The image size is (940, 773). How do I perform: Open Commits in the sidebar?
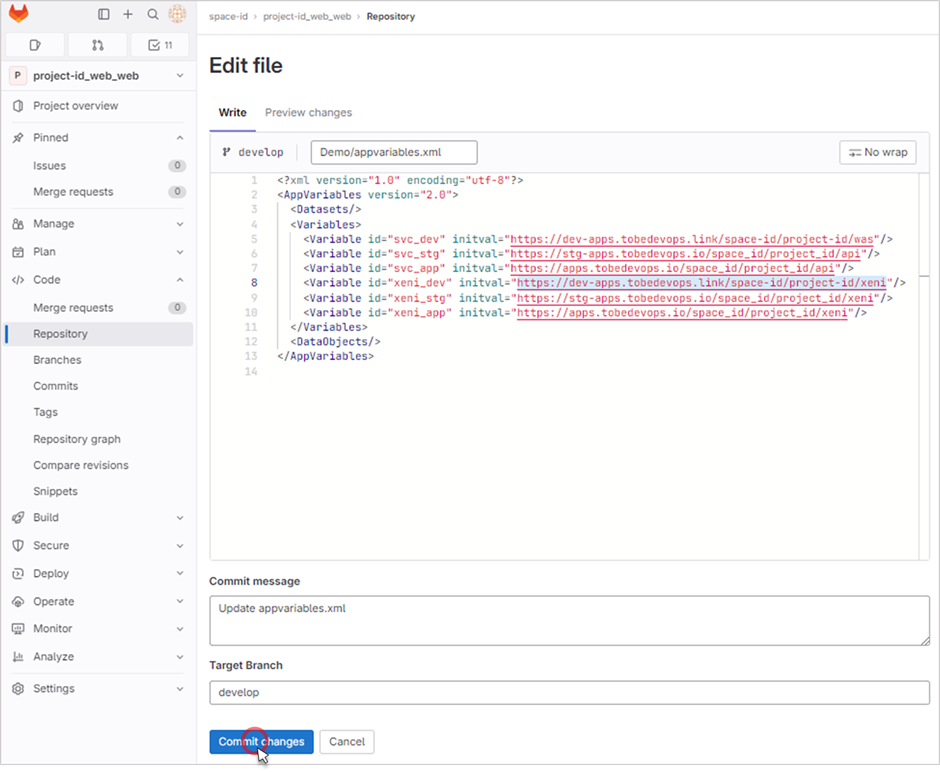99,386
